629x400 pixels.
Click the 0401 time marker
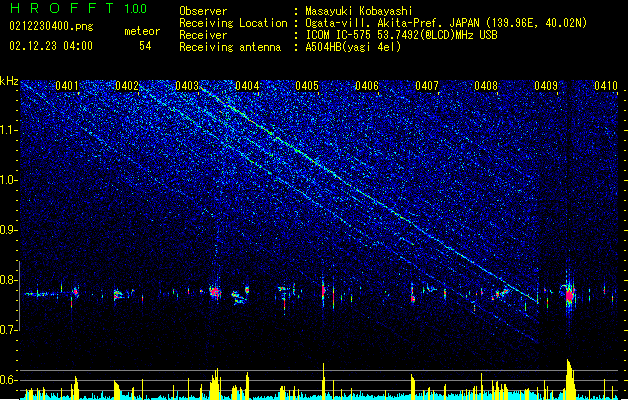click(x=67, y=86)
